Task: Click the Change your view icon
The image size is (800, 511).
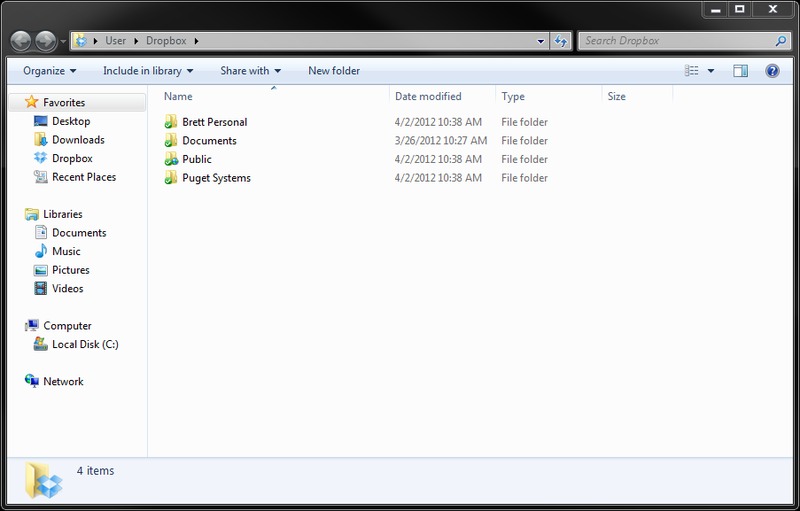Action: point(692,71)
